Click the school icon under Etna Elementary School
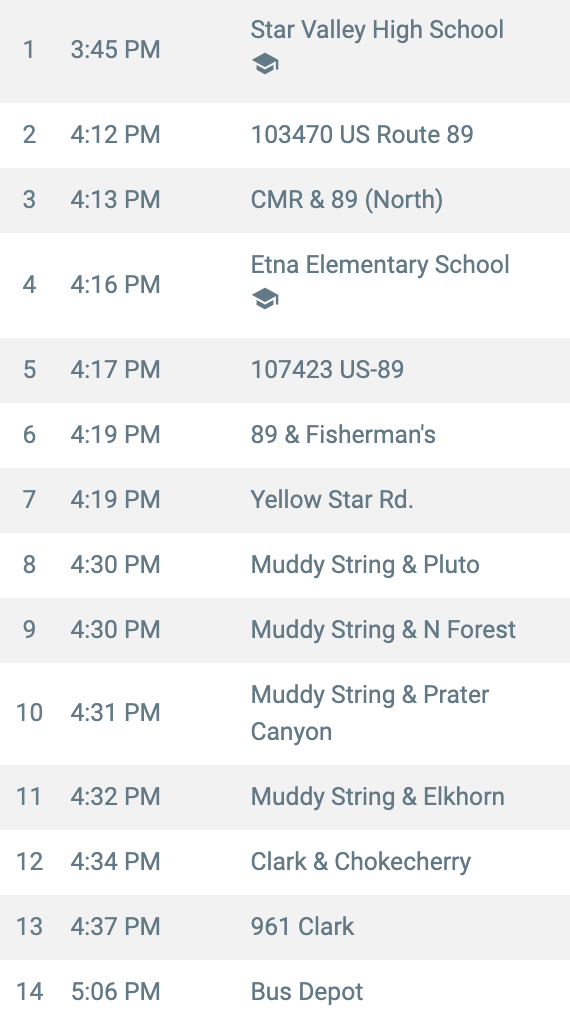The image size is (570, 1032). [265, 299]
